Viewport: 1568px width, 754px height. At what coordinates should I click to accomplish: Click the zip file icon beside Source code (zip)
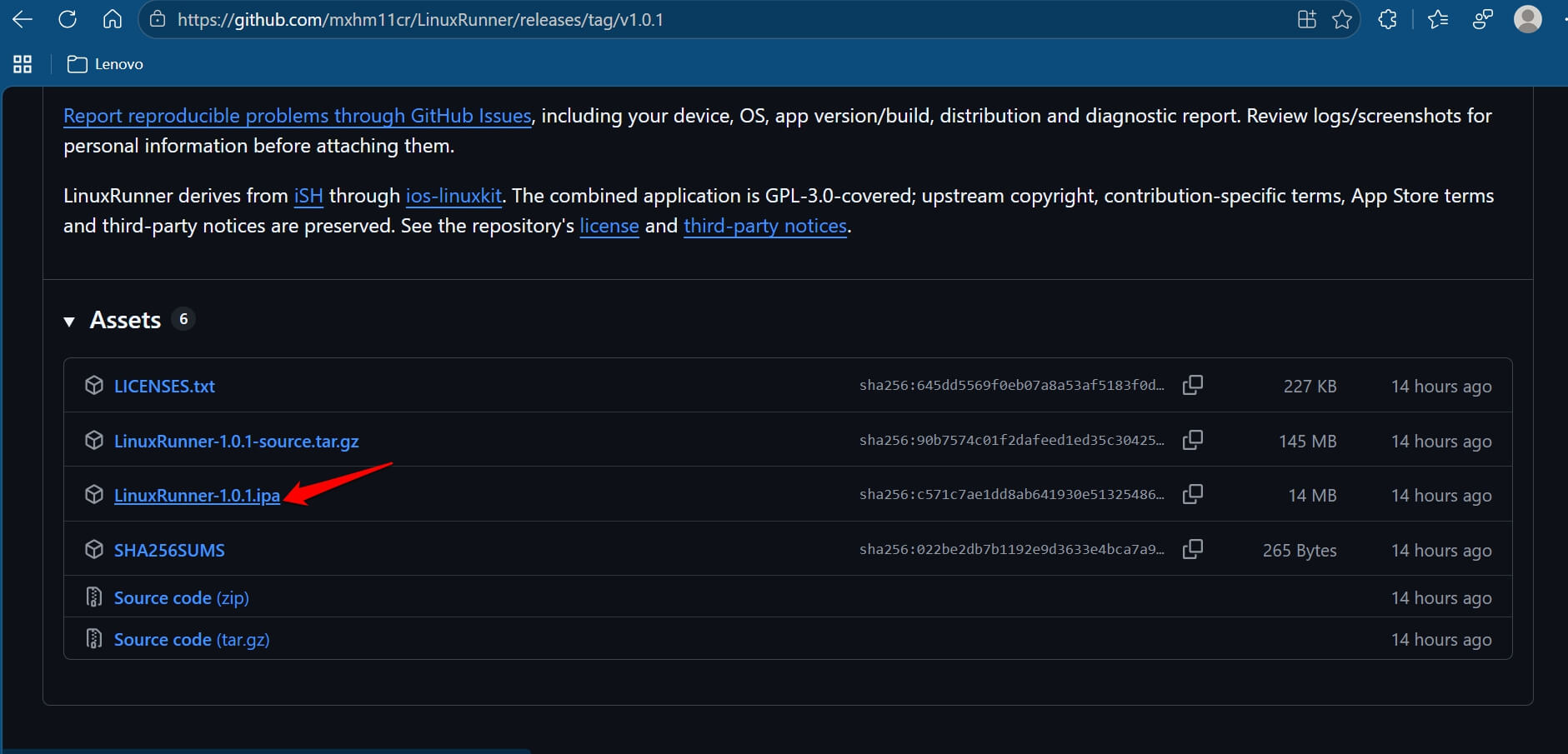[94, 597]
